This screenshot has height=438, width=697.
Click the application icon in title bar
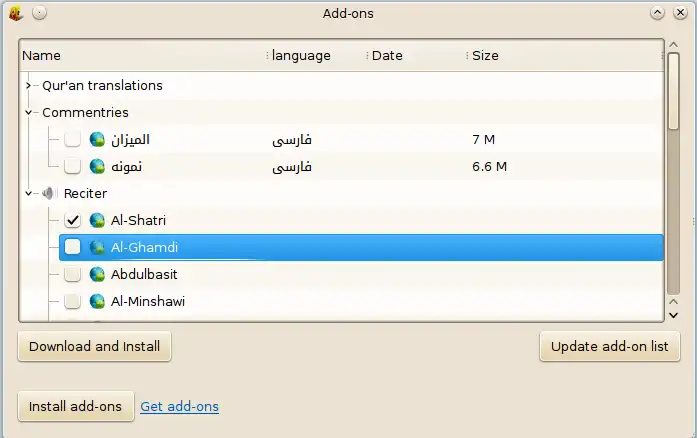pos(15,13)
